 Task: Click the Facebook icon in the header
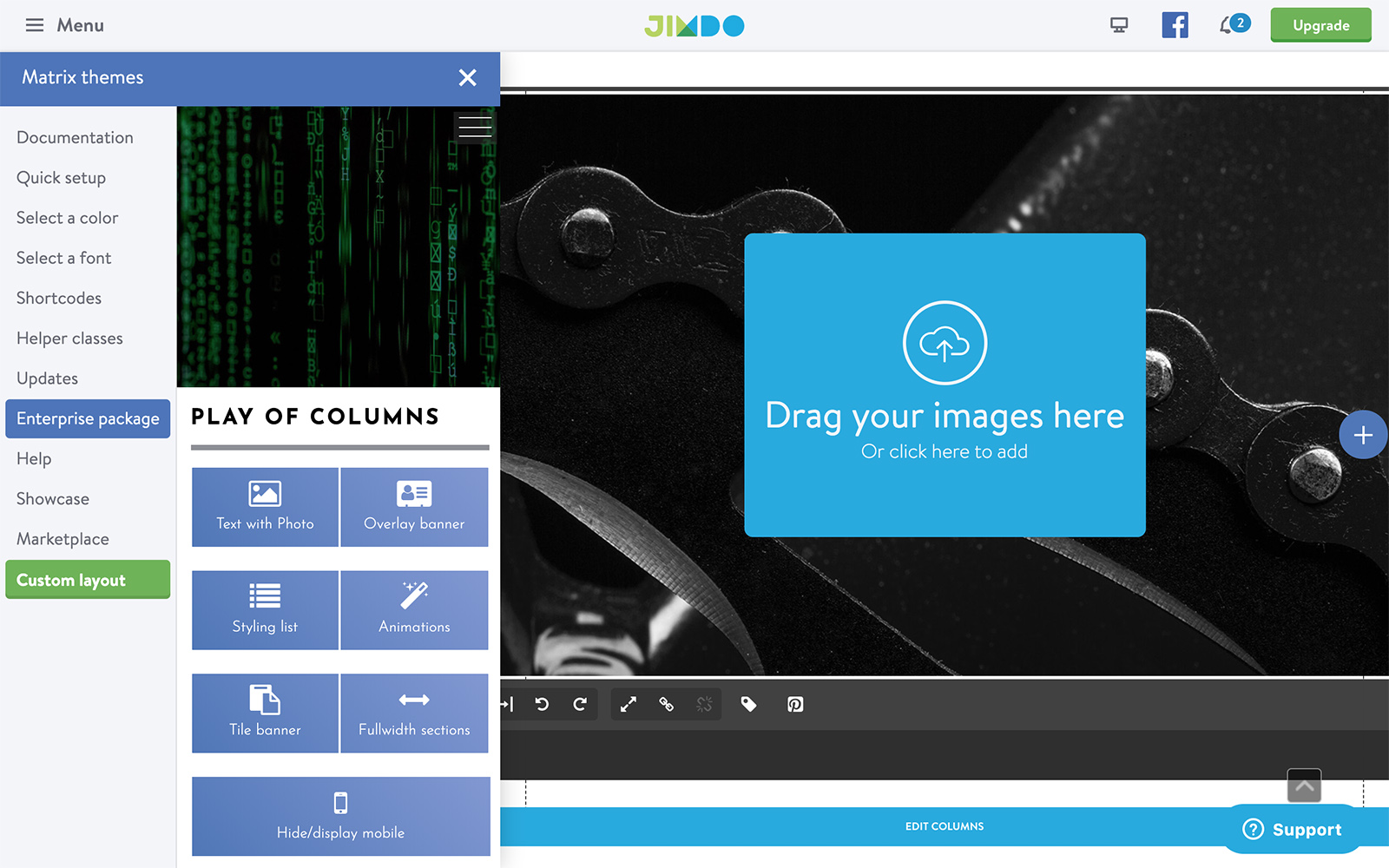click(x=1175, y=25)
